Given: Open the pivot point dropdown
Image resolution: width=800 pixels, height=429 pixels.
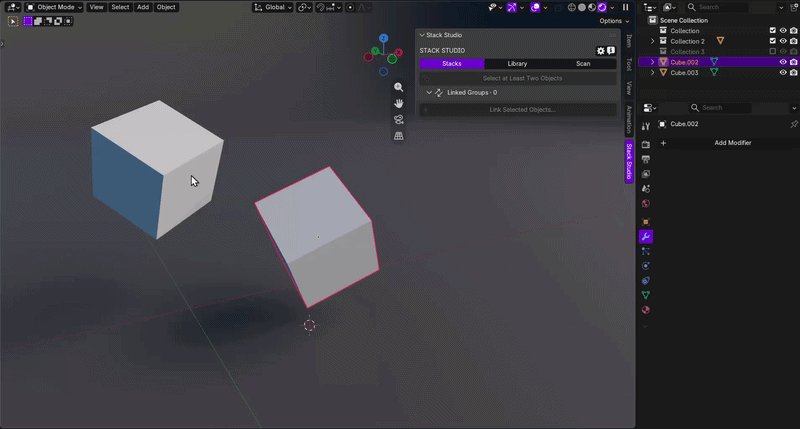Looking at the screenshot, I should [x=304, y=7].
